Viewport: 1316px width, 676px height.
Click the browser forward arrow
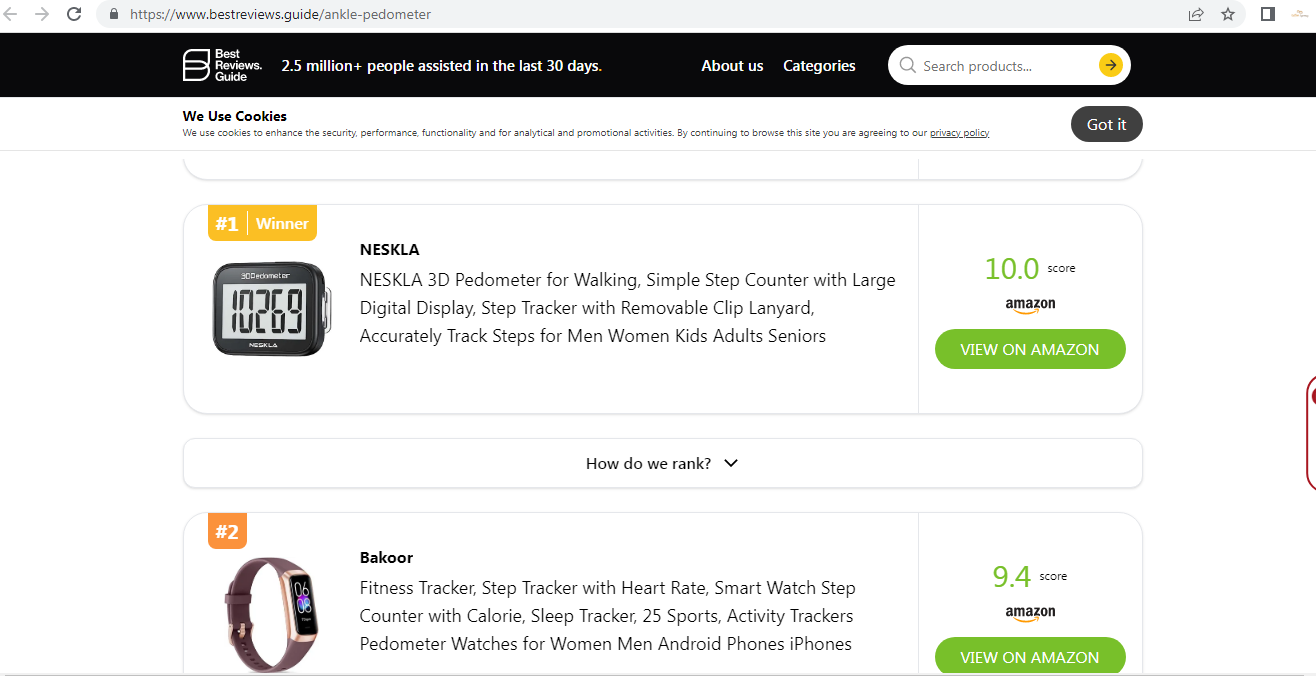coord(42,14)
